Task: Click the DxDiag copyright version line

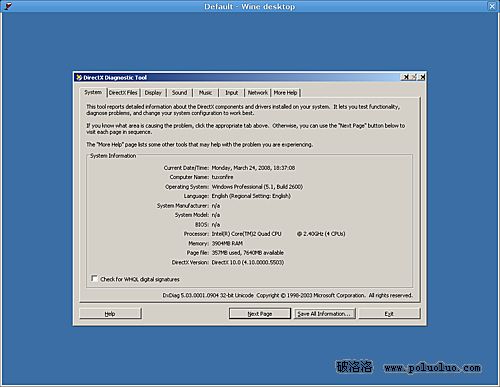Action: click(x=287, y=295)
